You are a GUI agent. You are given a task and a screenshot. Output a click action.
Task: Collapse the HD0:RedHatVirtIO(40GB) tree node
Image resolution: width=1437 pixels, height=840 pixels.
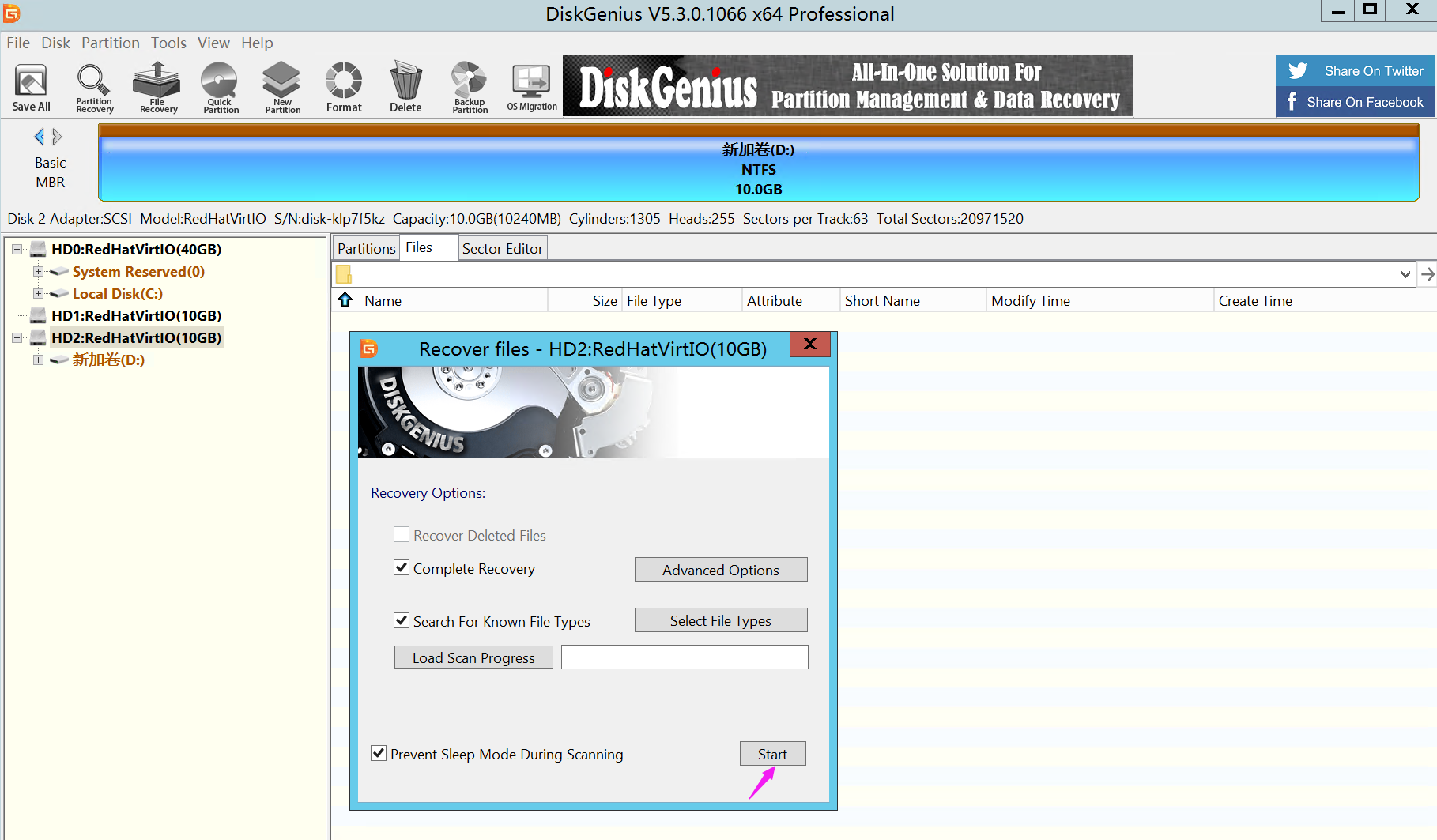(17, 249)
